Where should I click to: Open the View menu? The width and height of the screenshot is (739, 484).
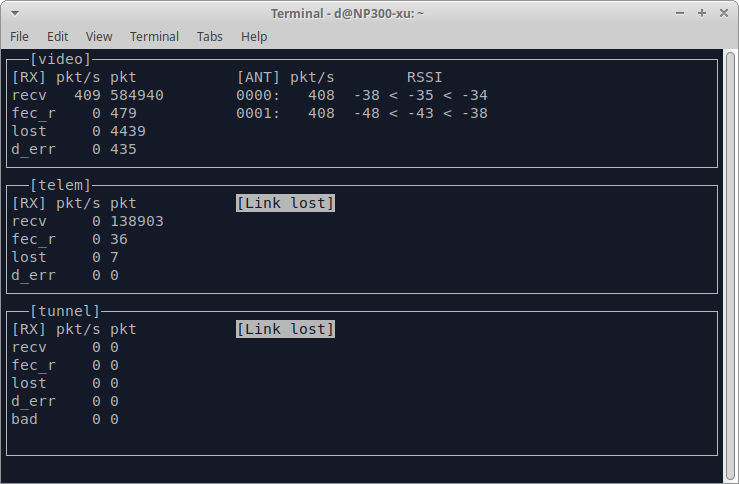99,36
